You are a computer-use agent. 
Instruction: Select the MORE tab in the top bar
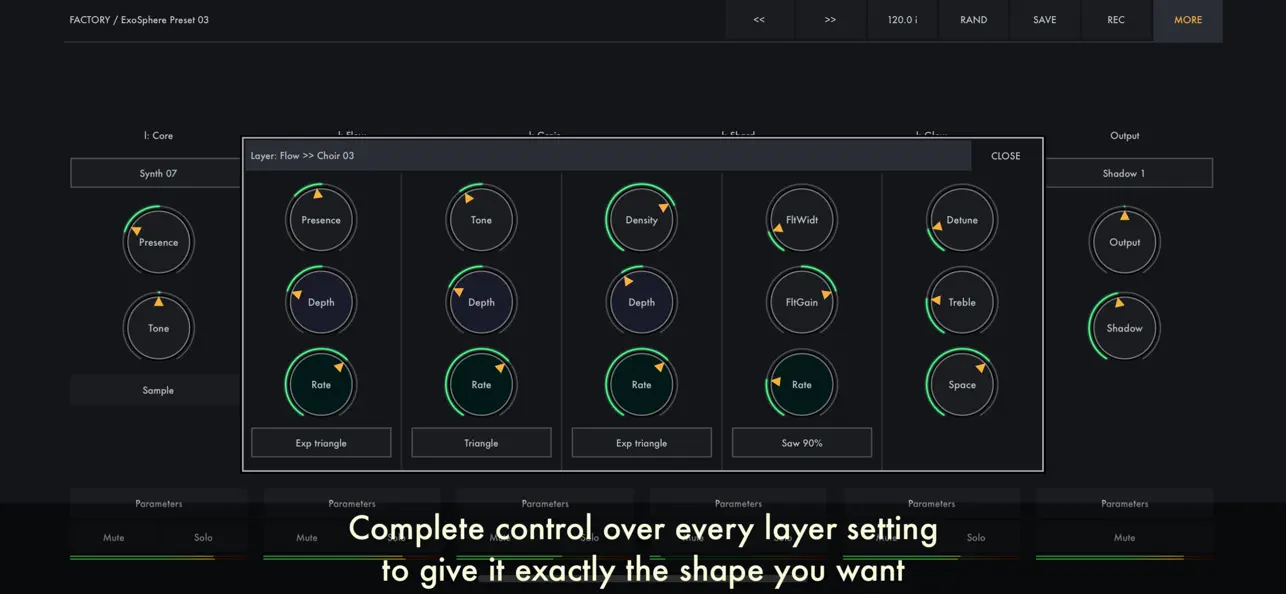point(1187,19)
